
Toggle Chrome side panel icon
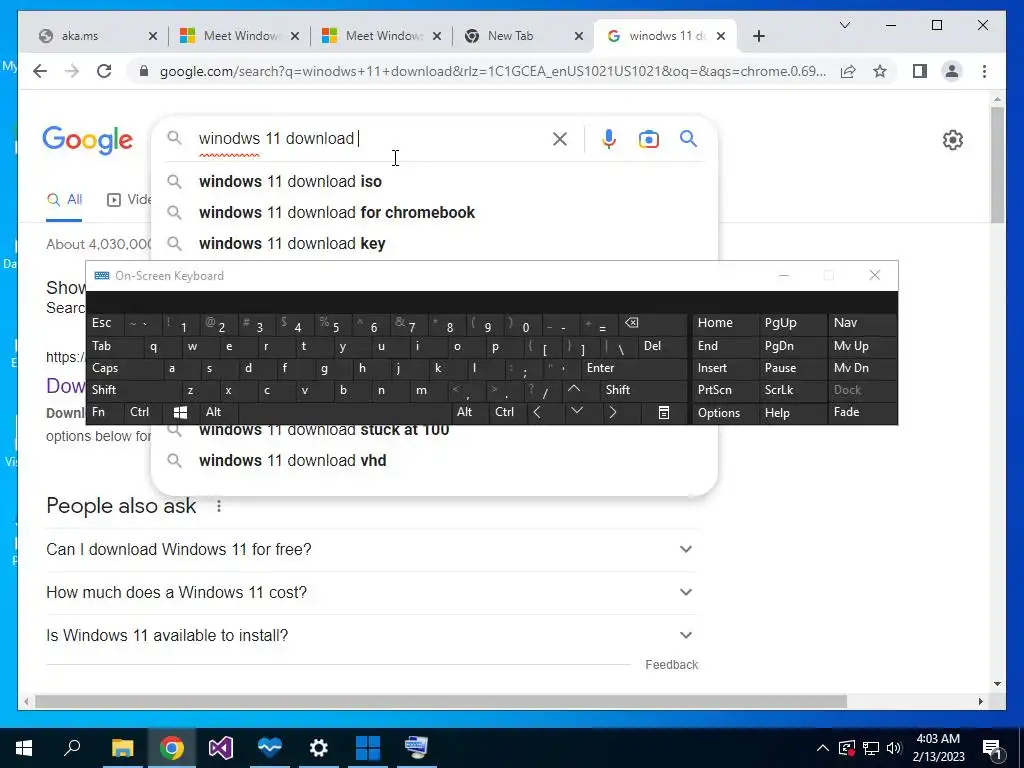pyautogui.click(x=920, y=71)
